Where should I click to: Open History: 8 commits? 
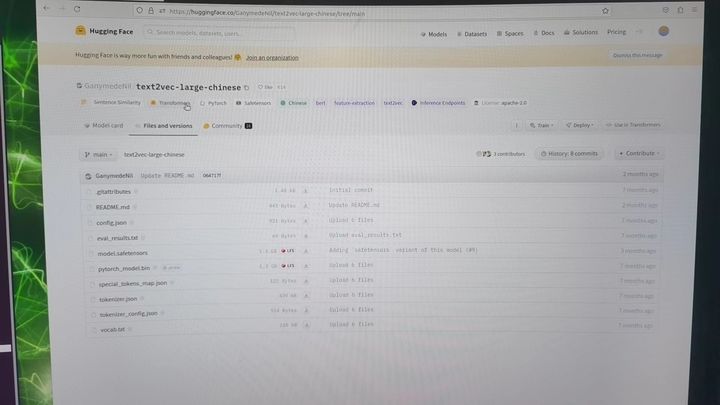pos(569,154)
